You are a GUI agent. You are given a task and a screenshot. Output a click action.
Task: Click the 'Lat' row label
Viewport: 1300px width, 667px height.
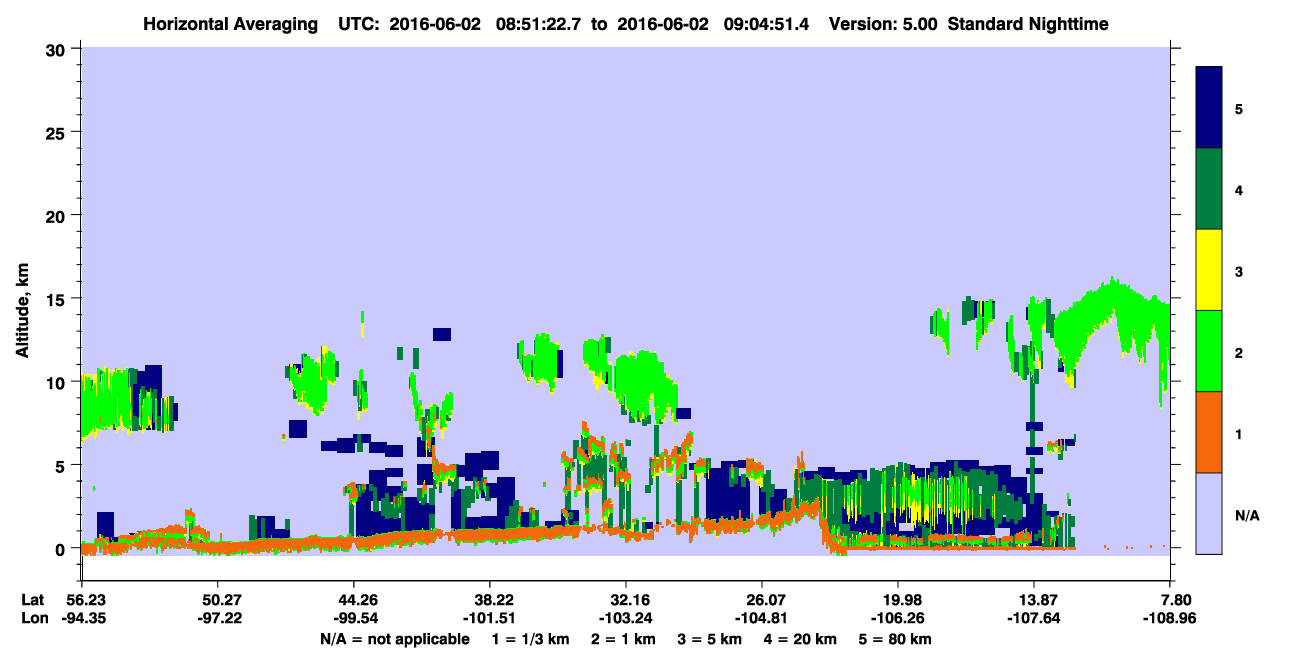(x=32, y=600)
